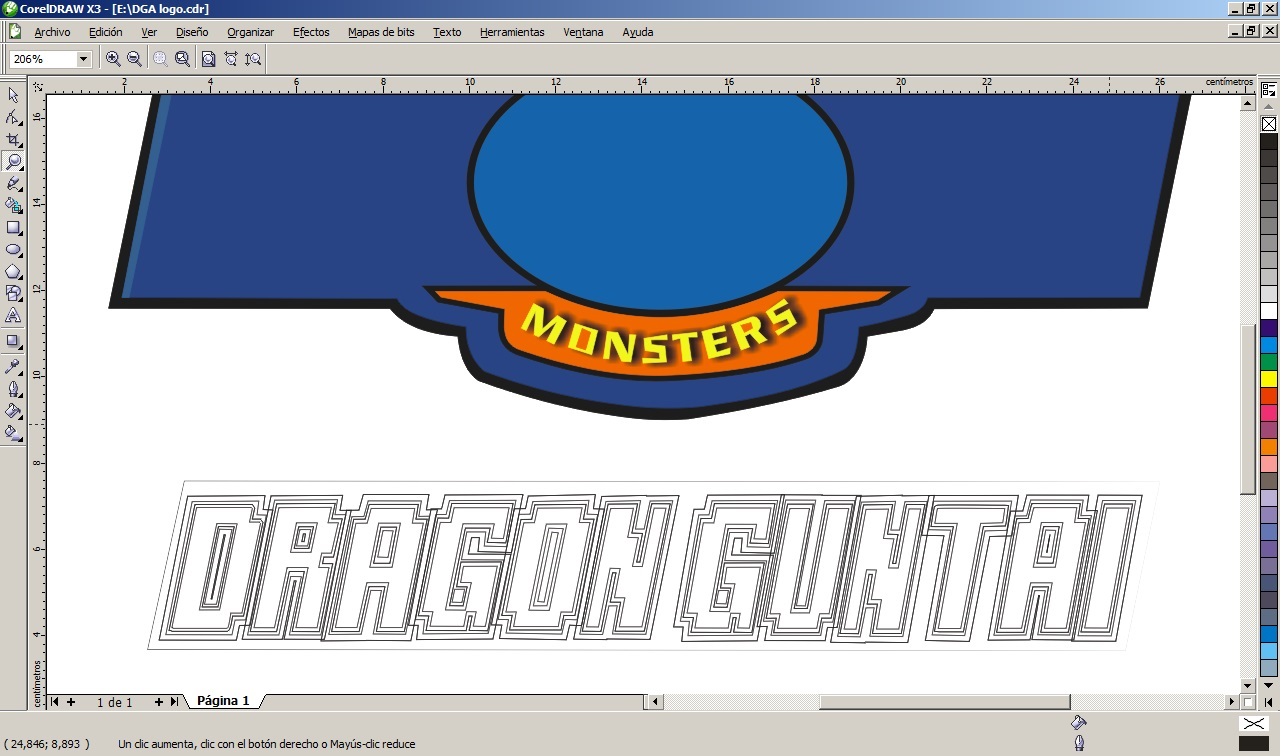Zoom to full page

point(208,59)
